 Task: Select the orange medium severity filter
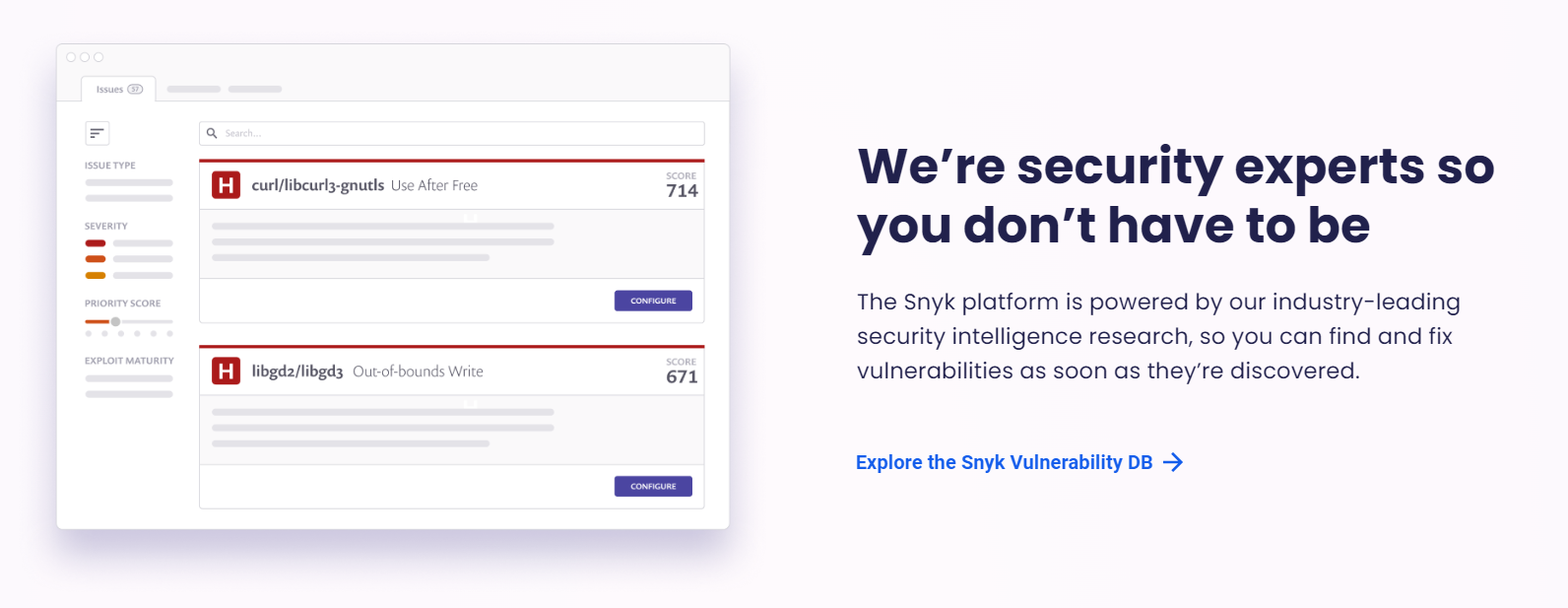(96, 259)
